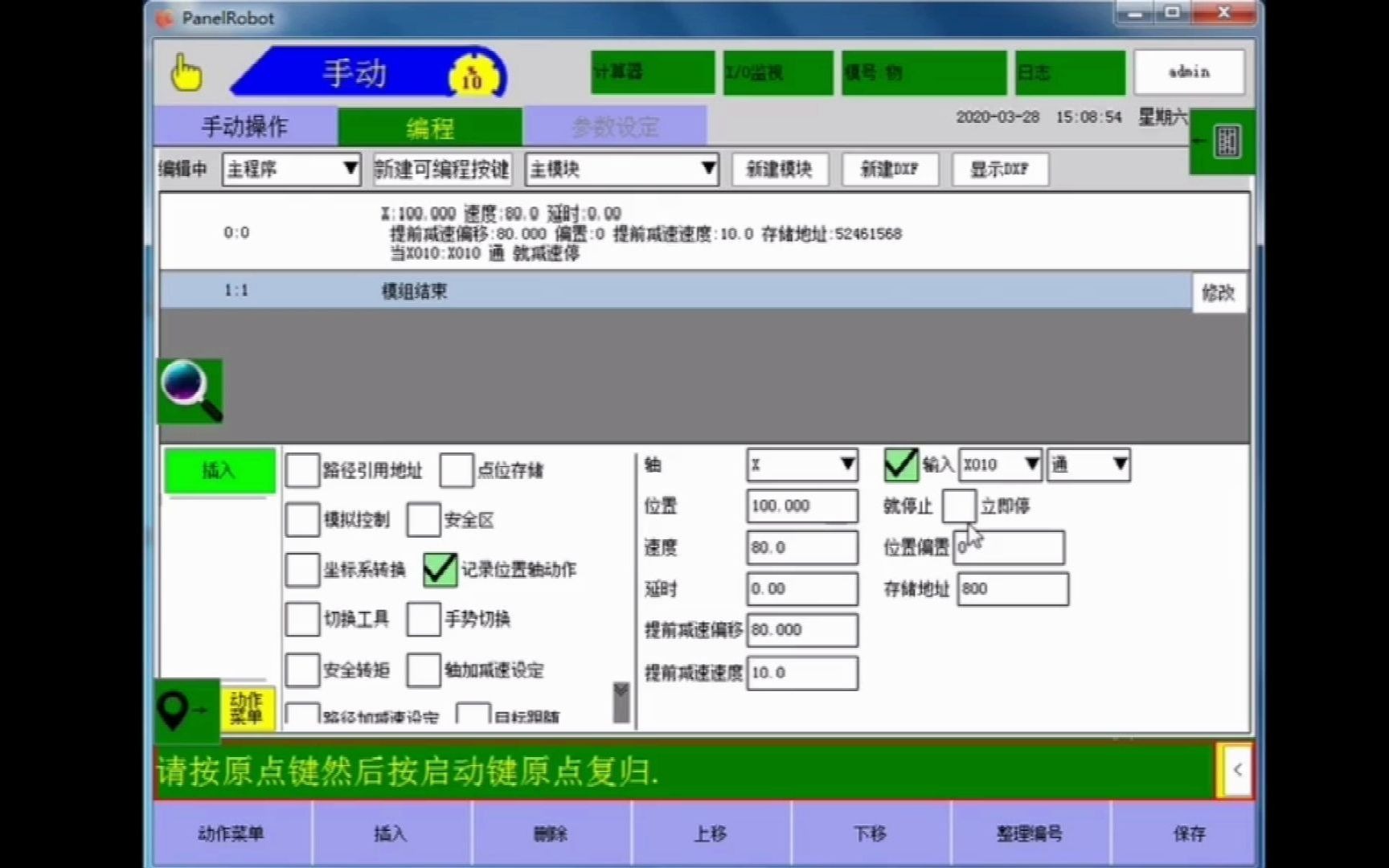Screen dimensions: 1389x868
Task: Select program row 0:0
Action: [x=704, y=232]
